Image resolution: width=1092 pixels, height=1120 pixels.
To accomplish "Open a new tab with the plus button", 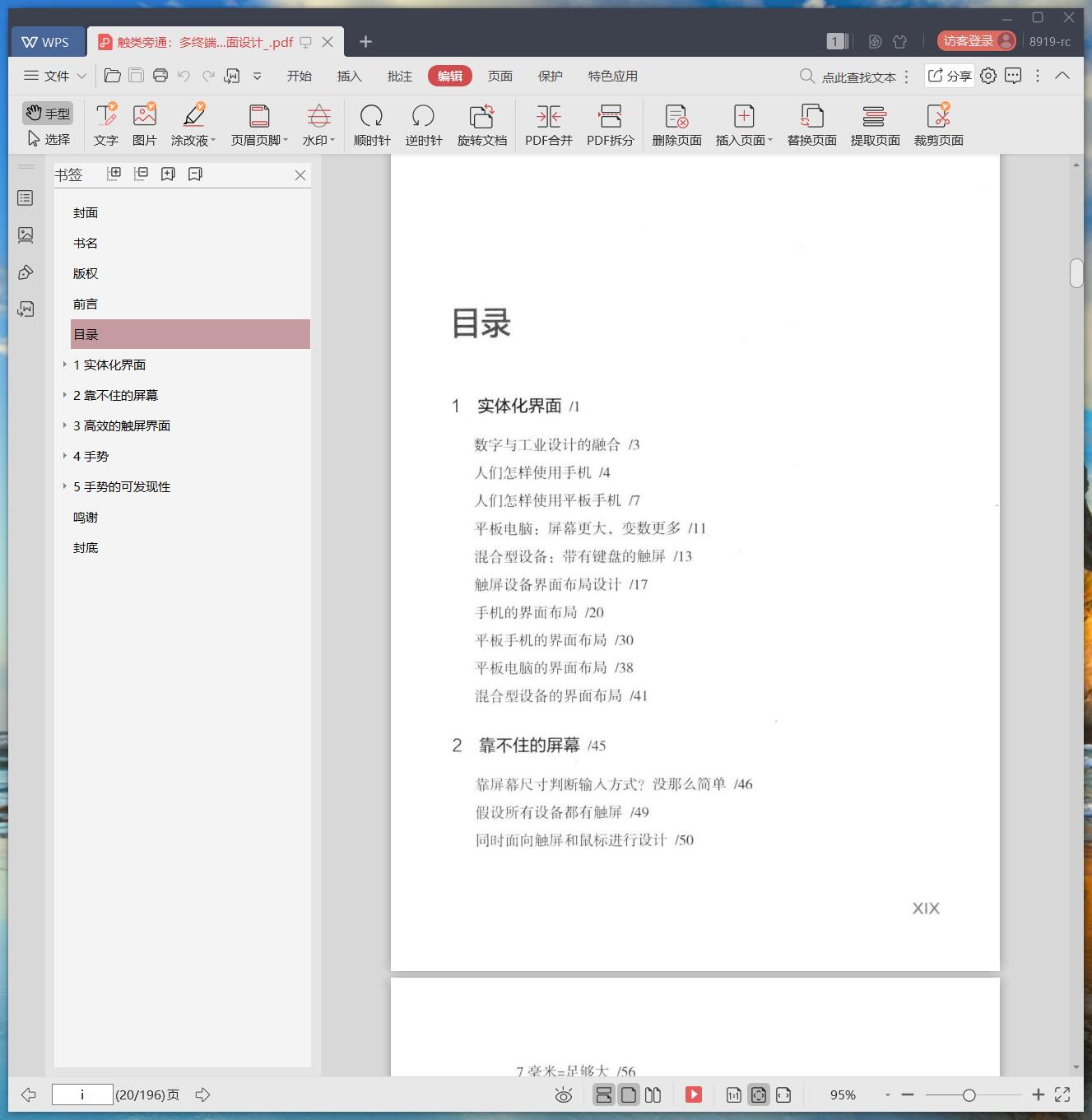I will tap(366, 41).
